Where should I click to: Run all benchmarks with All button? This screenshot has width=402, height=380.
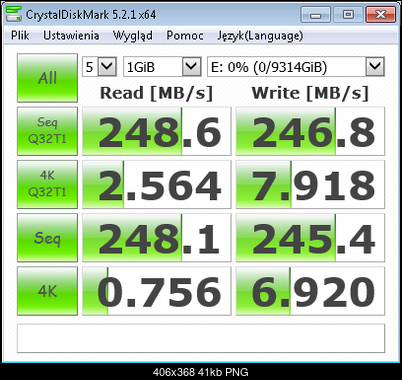[47, 78]
